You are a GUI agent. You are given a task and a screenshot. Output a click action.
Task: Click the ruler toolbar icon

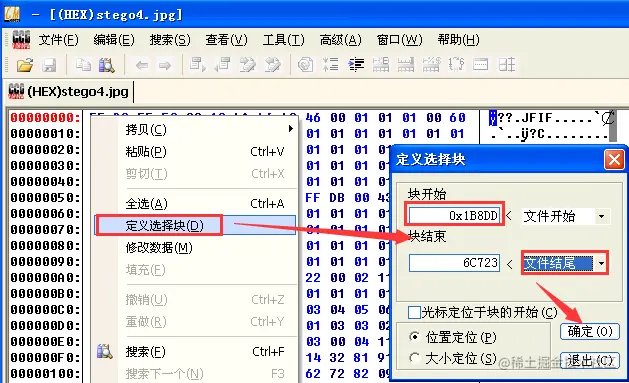(x=406, y=65)
